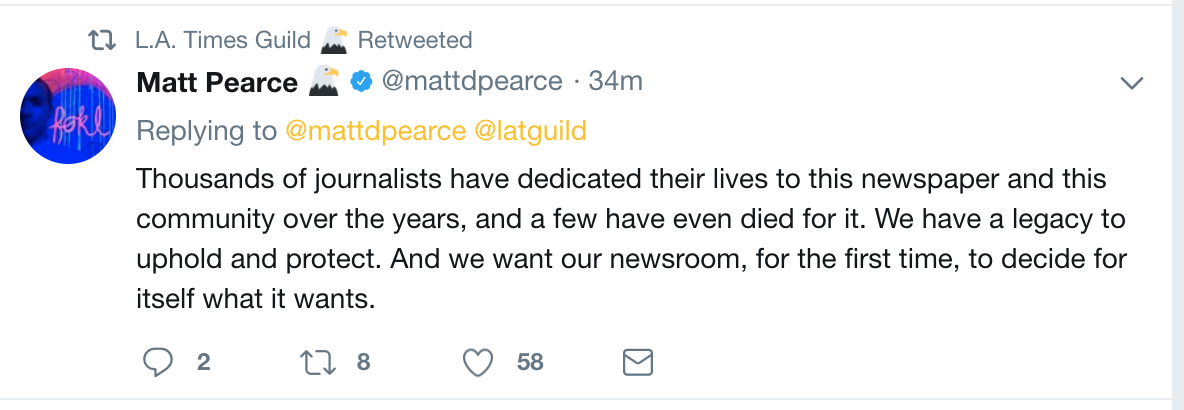Click the @mattdpearce handle beside the name
This screenshot has width=1184, height=410.
pos(472,82)
